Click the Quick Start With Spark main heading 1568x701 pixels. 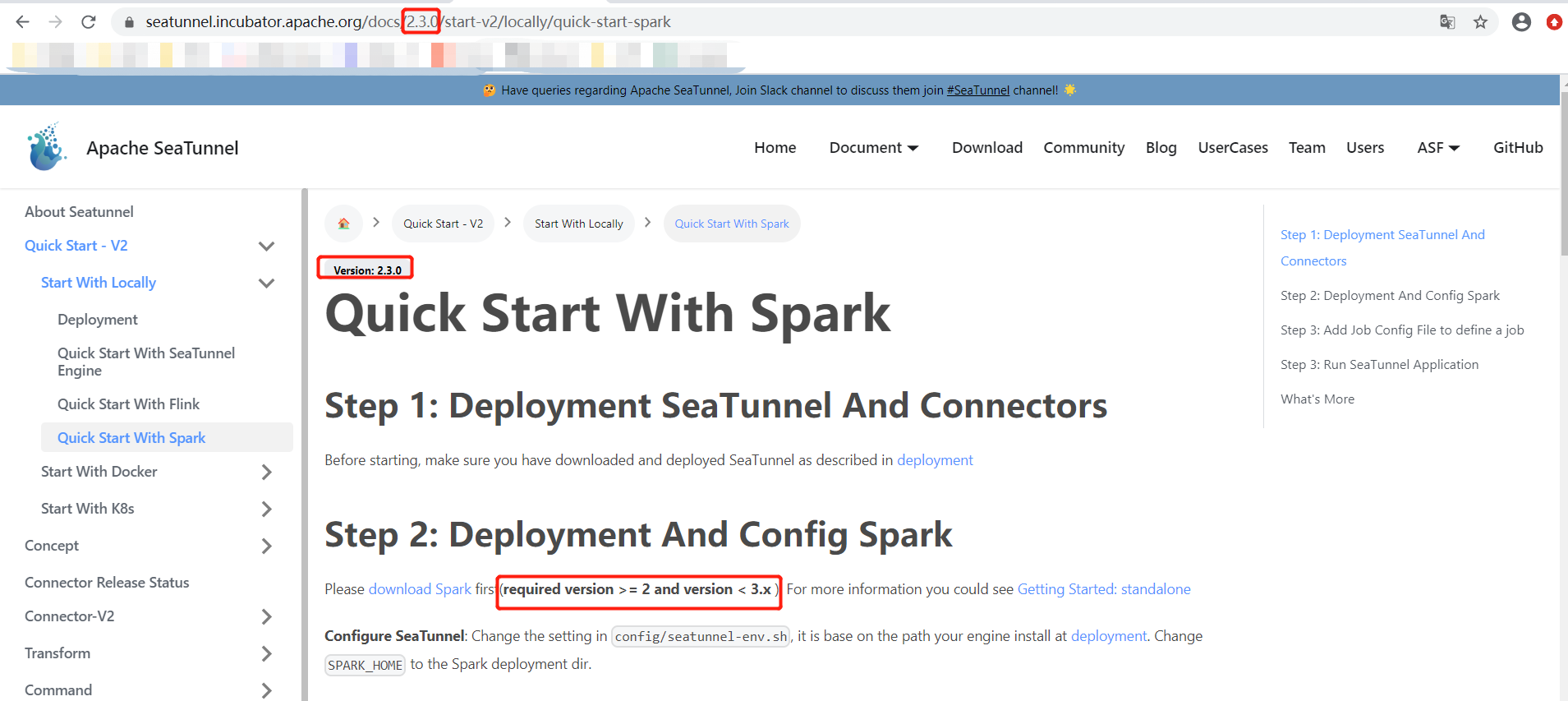(x=607, y=314)
